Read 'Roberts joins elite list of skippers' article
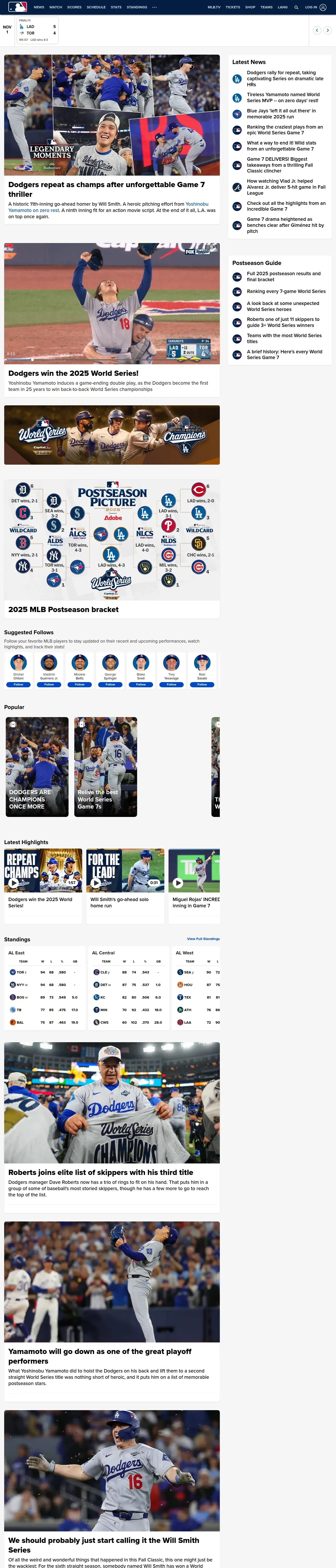336x1568 pixels. pos(101,1172)
